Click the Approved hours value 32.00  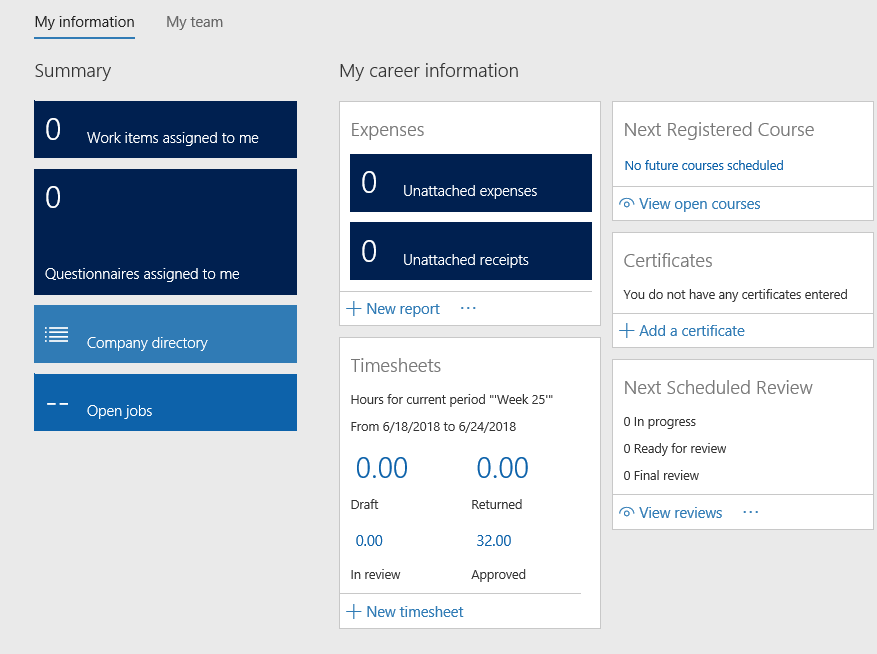(494, 541)
